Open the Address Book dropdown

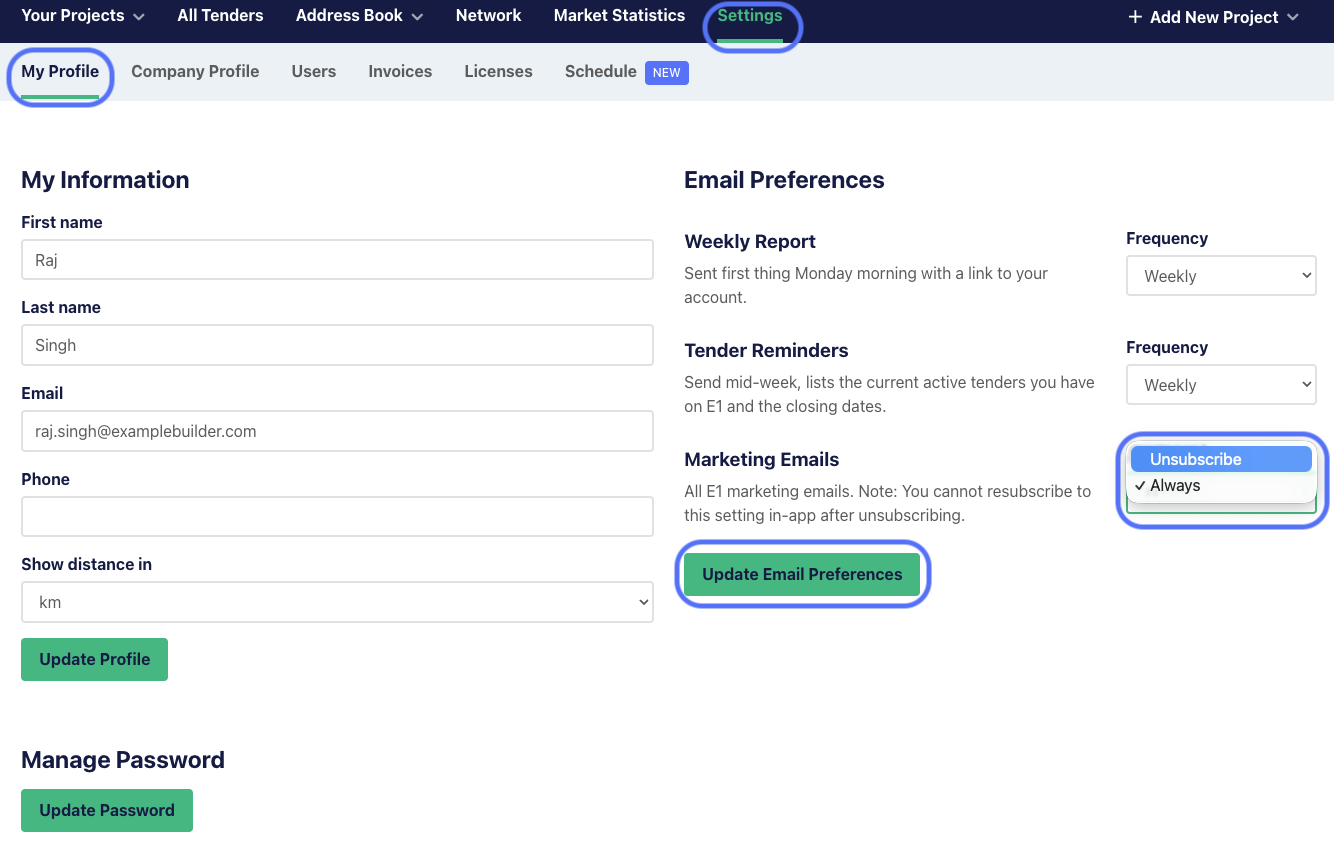click(x=359, y=16)
